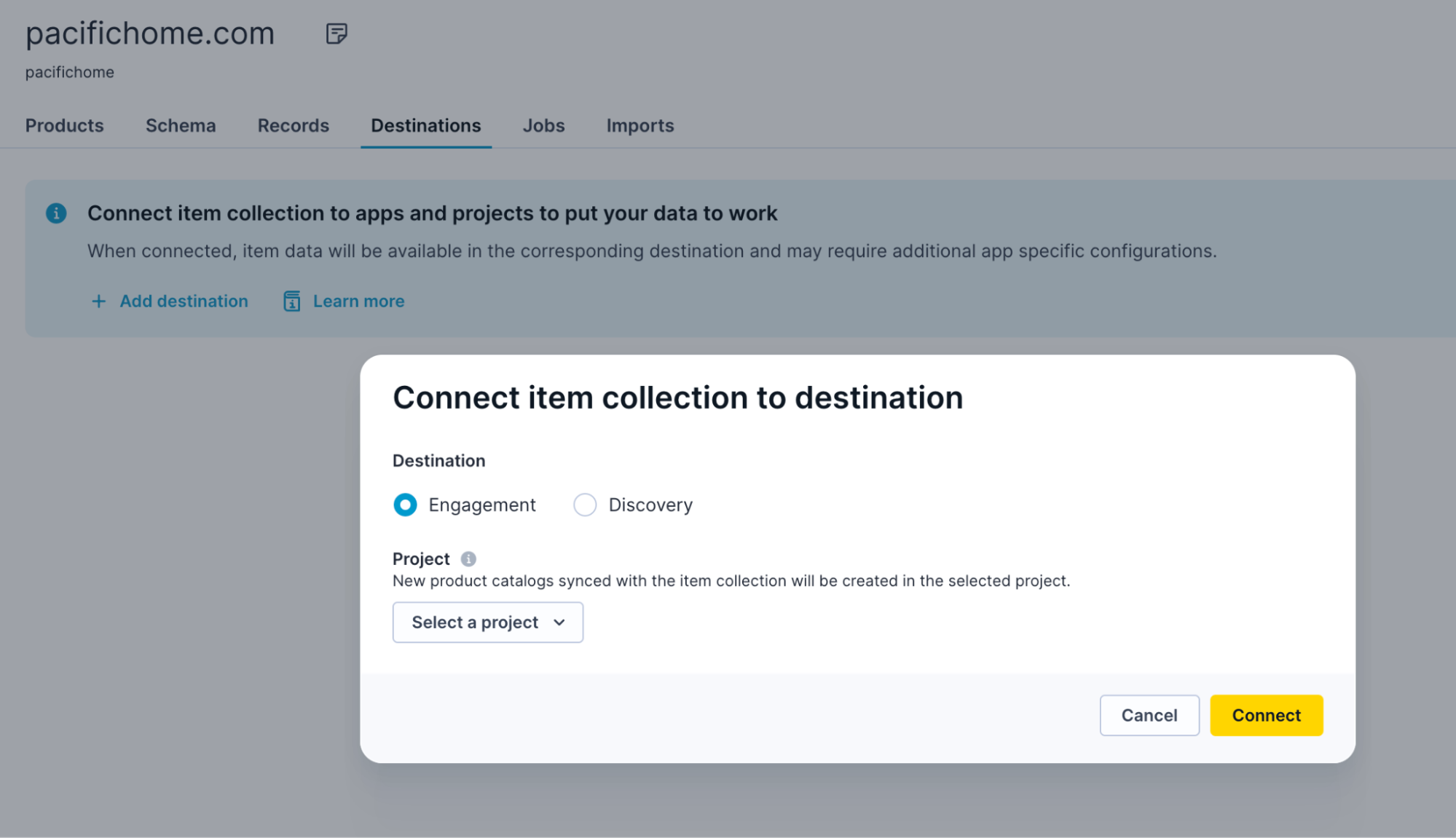Click the Add destination link
Image resolution: width=1456 pixels, height=838 pixels.
click(x=183, y=301)
